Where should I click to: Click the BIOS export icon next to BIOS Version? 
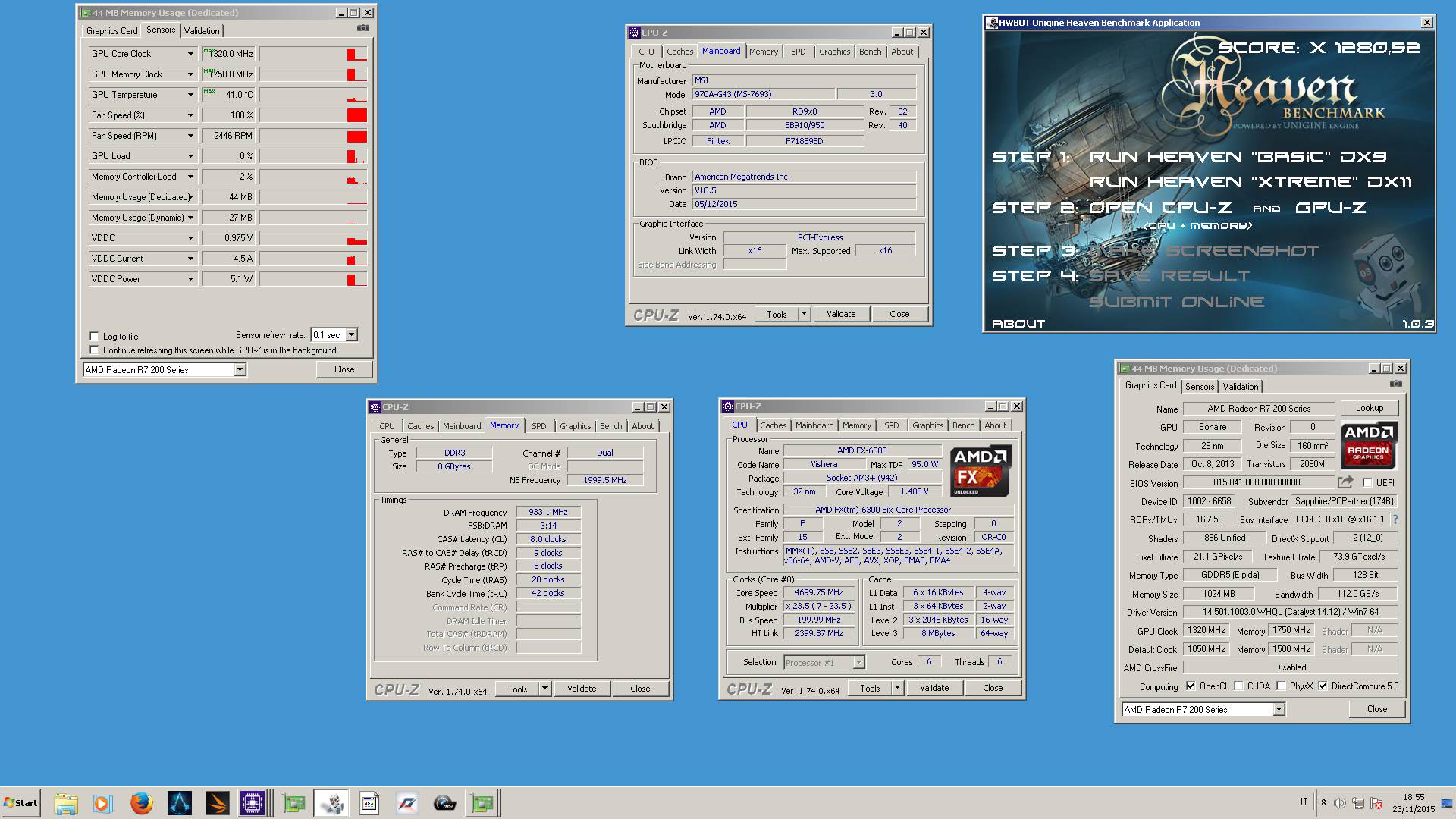pyautogui.click(x=1345, y=482)
